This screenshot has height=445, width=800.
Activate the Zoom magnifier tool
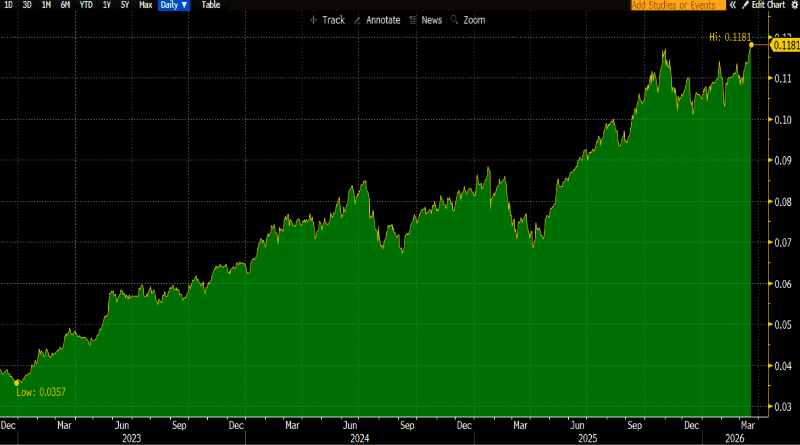click(x=468, y=20)
